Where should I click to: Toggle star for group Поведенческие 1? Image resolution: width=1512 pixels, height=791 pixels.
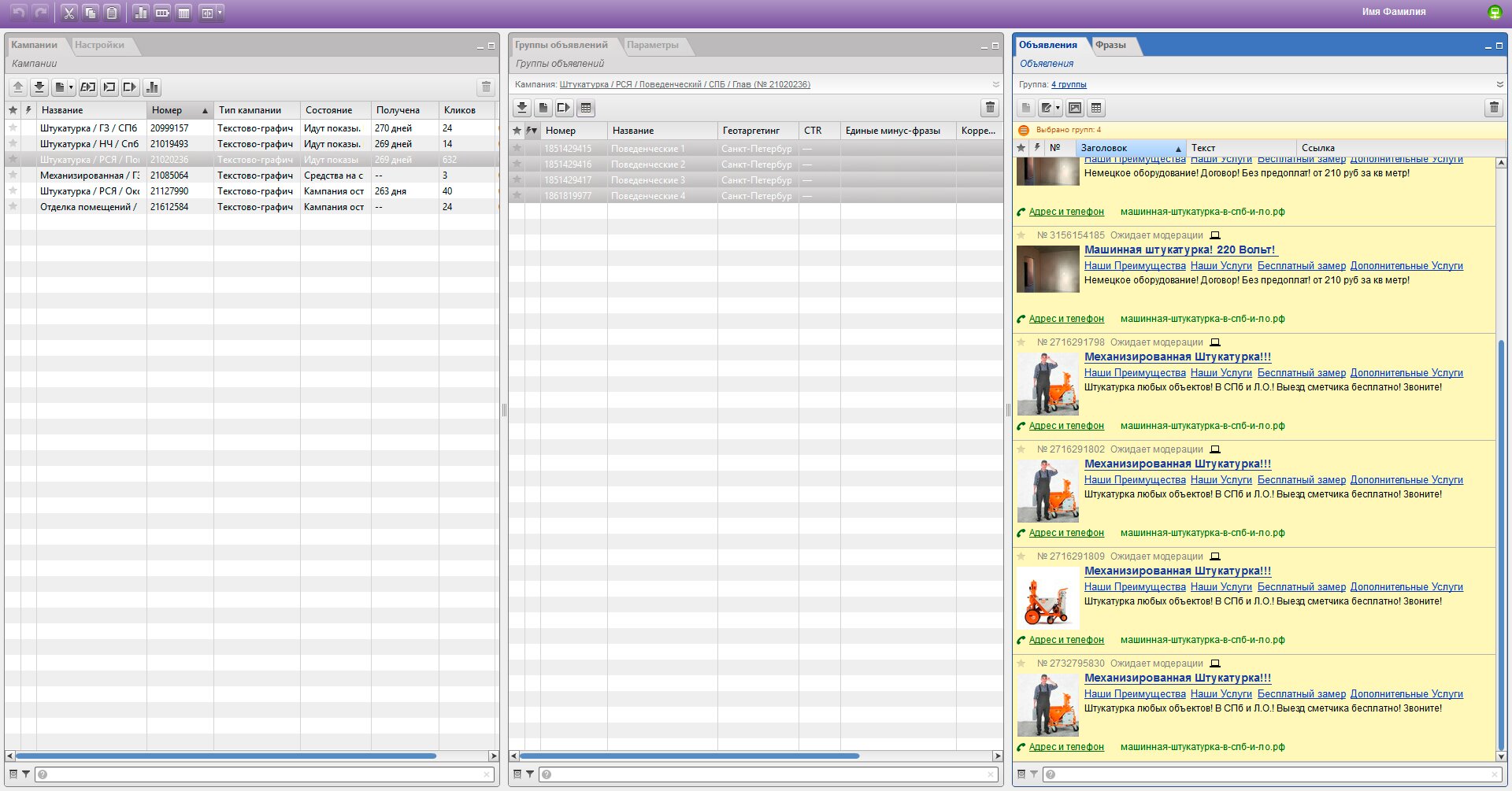click(517, 148)
